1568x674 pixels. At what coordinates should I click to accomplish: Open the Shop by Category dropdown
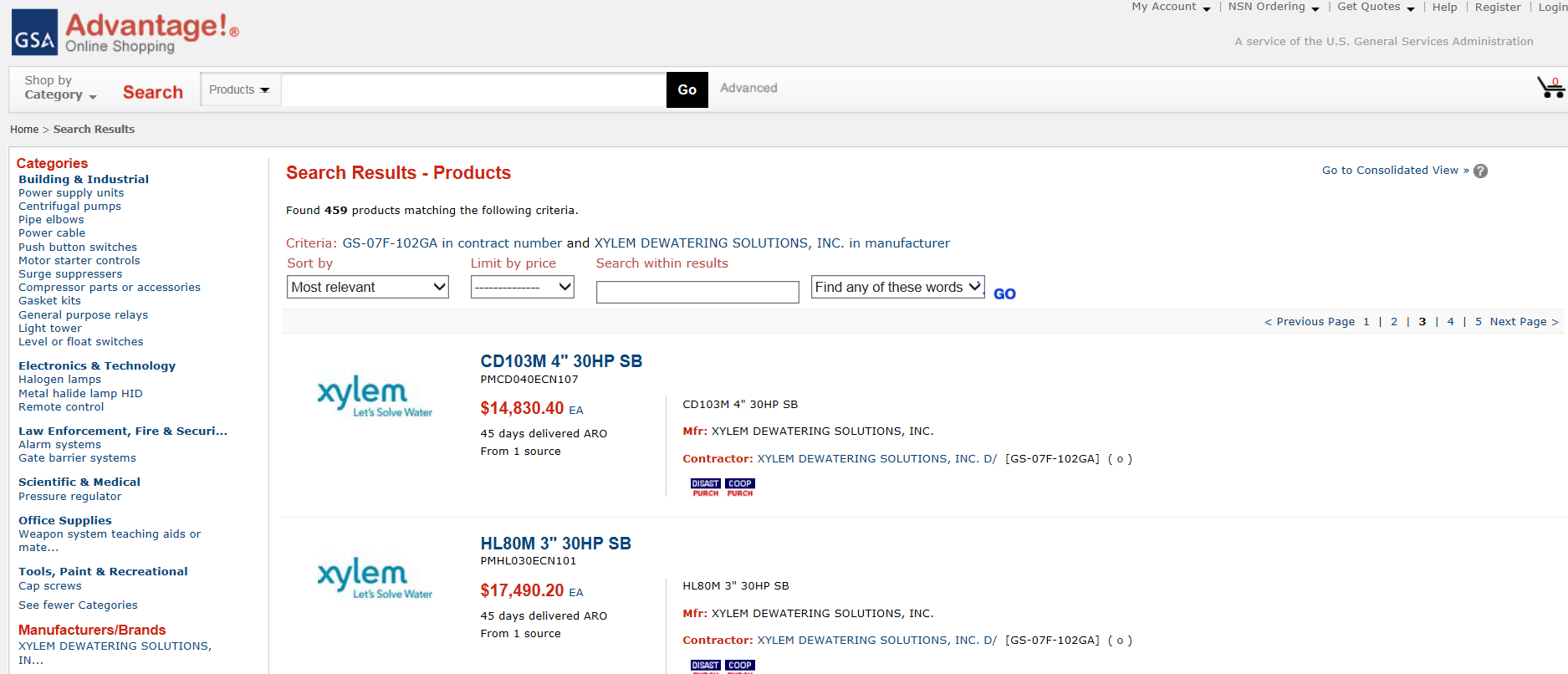60,88
